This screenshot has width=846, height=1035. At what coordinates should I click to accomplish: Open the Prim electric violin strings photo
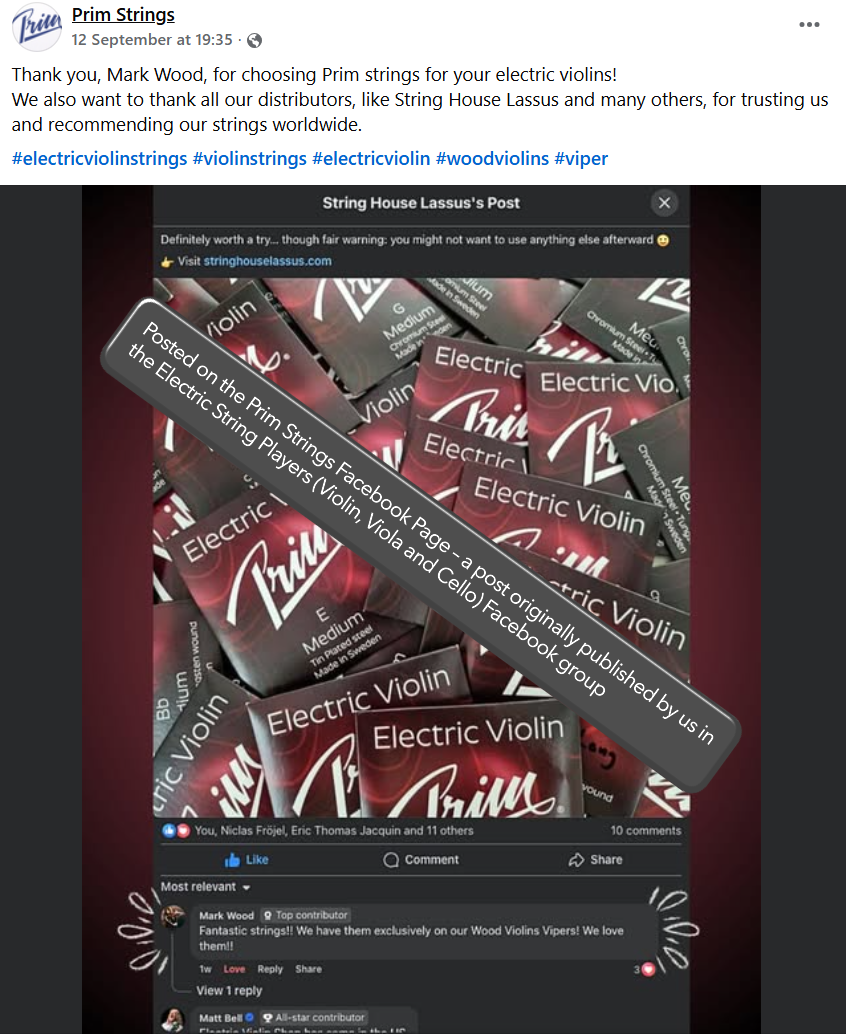click(x=422, y=548)
